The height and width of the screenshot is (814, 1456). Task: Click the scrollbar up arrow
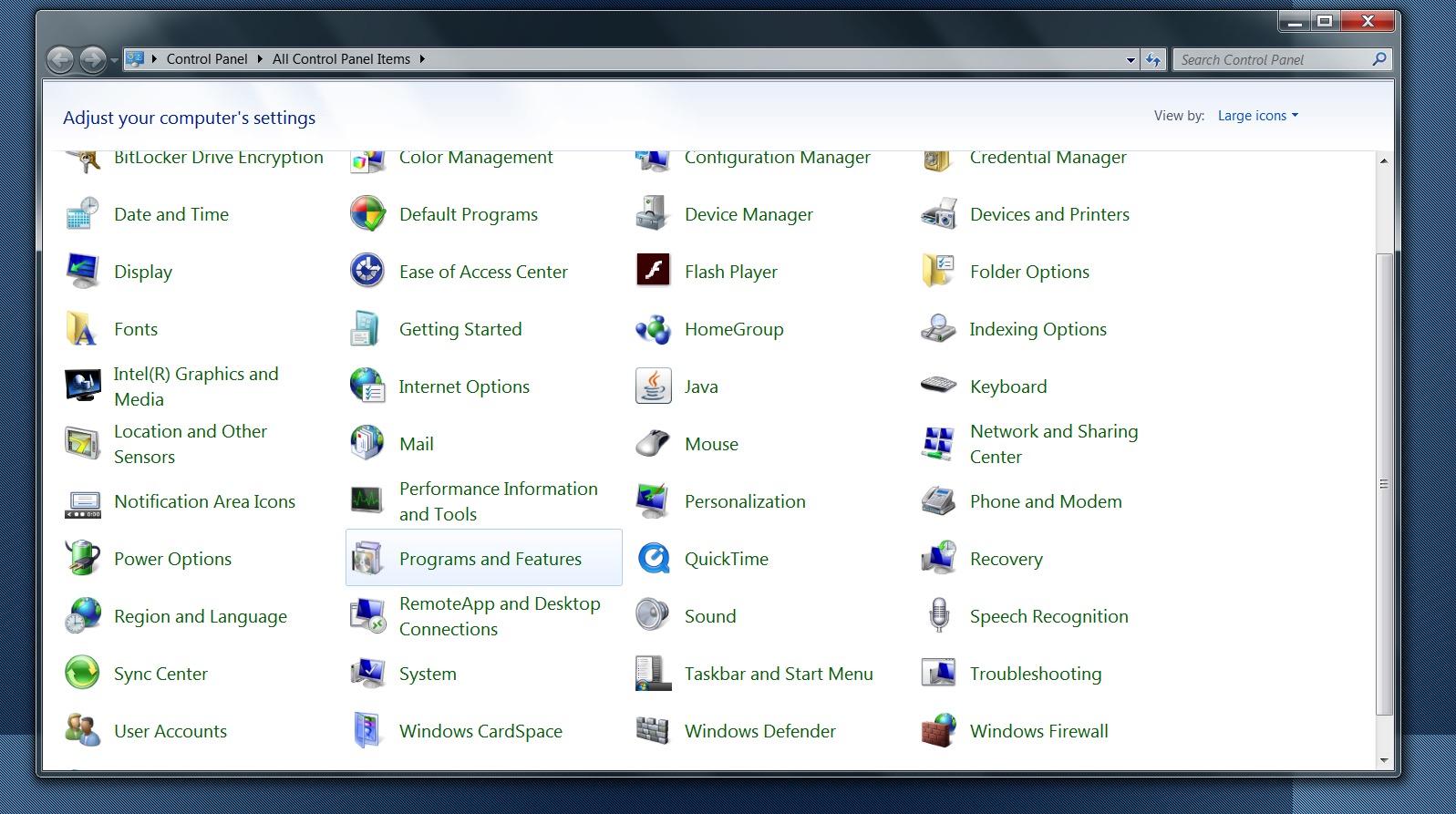point(1384,161)
